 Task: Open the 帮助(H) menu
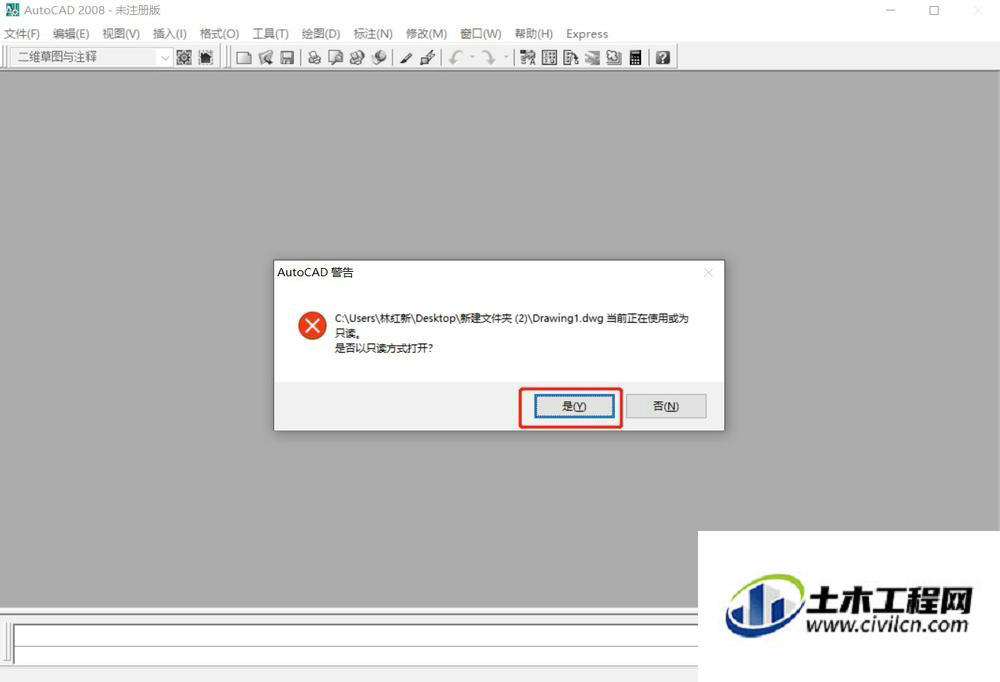(x=534, y=34)
